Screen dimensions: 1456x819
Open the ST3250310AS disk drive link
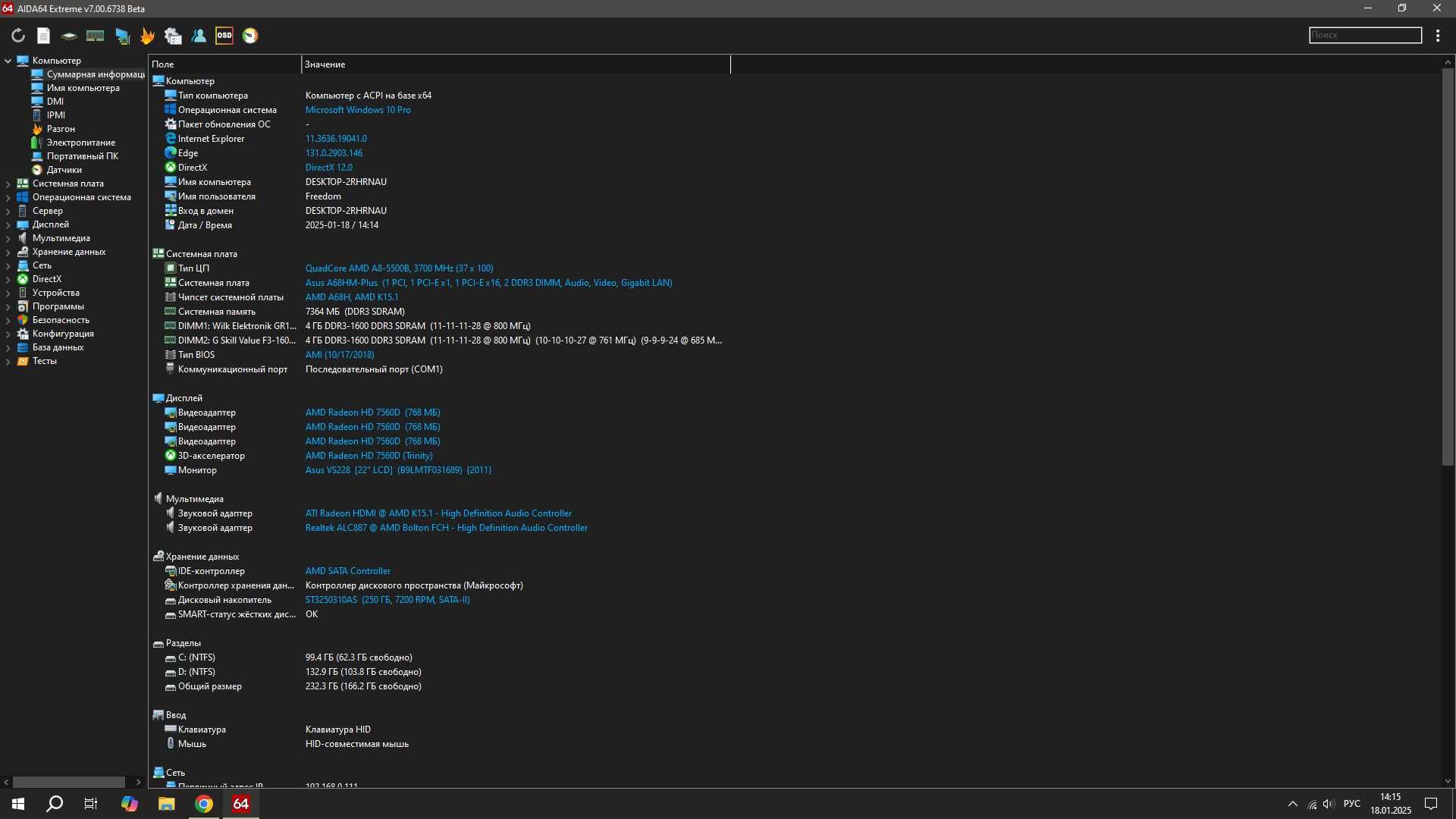(x=388, y=600)
